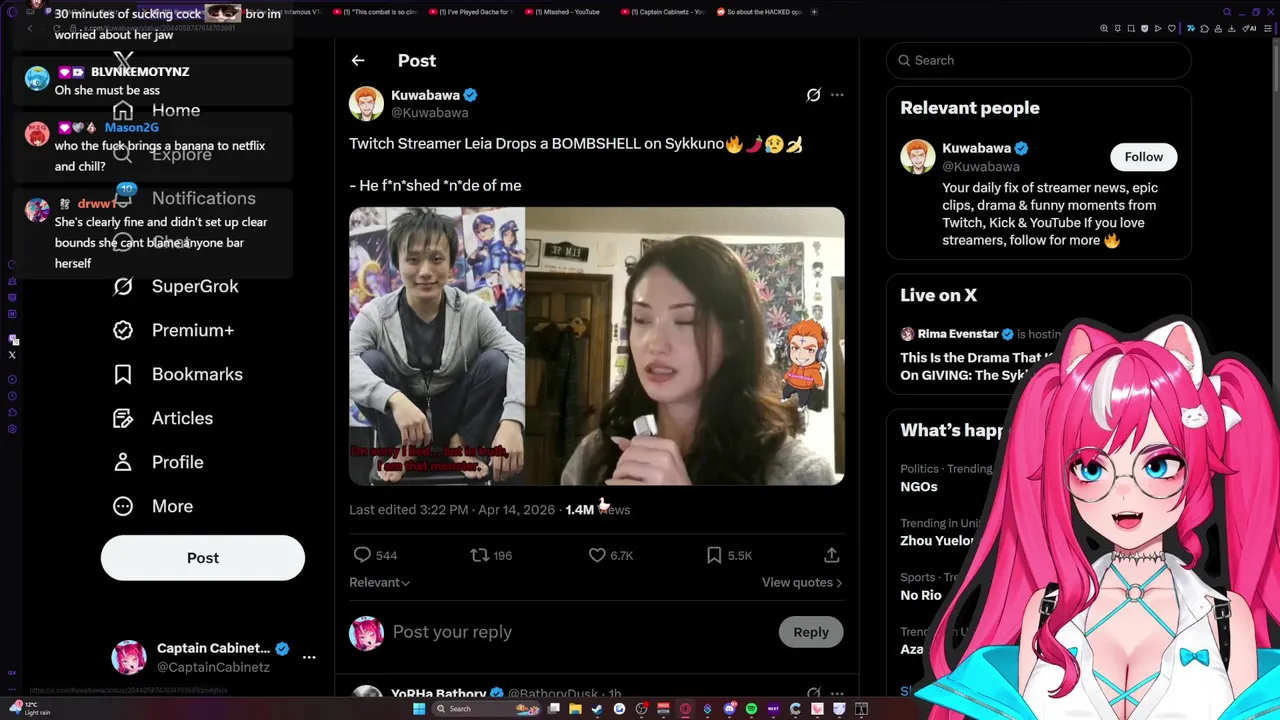Click the More circle icon in the sidebar
Image resolution: width=1280 pixels, height=720 pixels.
pos(123,506)
